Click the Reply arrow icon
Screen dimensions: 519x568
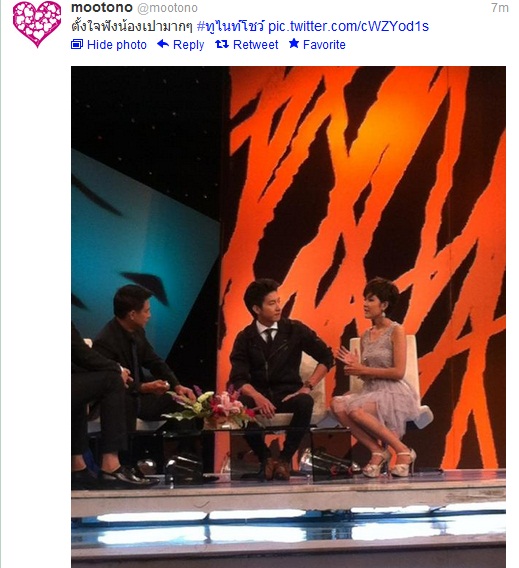click(x=163, y=44)
